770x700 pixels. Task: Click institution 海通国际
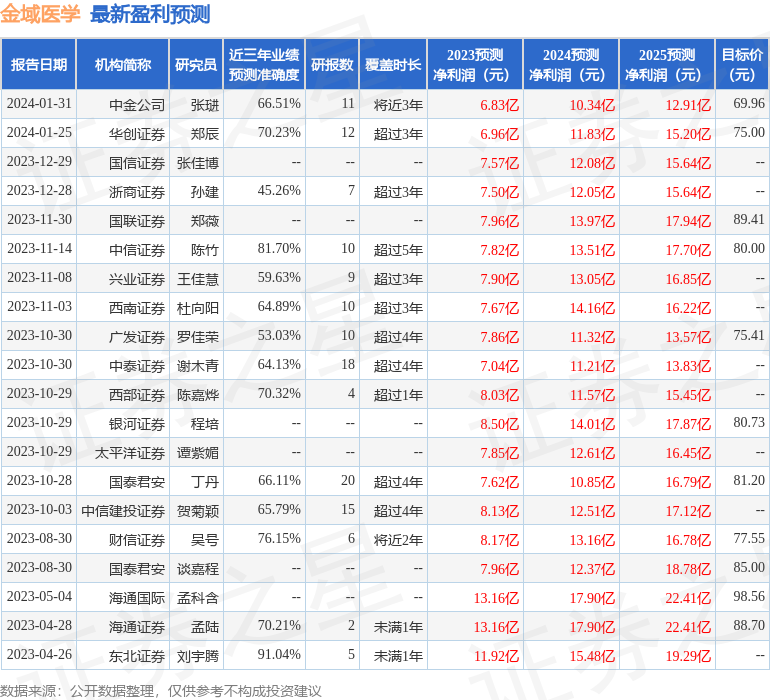(x=137, y=597)
